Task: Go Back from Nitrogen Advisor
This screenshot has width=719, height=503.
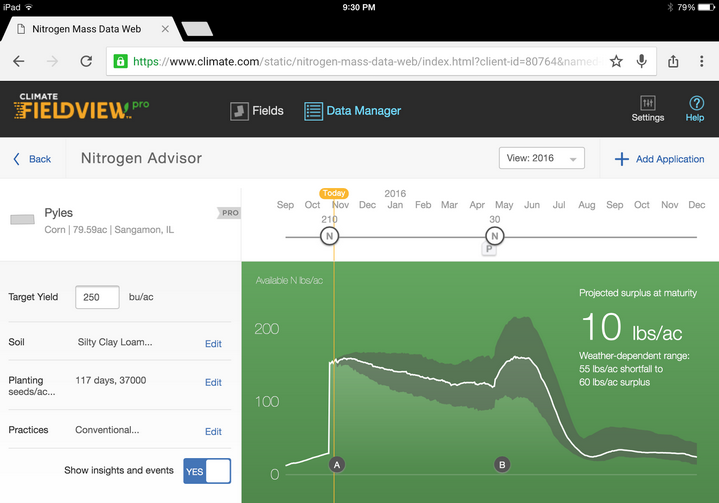Action: [x=32, y=159]
